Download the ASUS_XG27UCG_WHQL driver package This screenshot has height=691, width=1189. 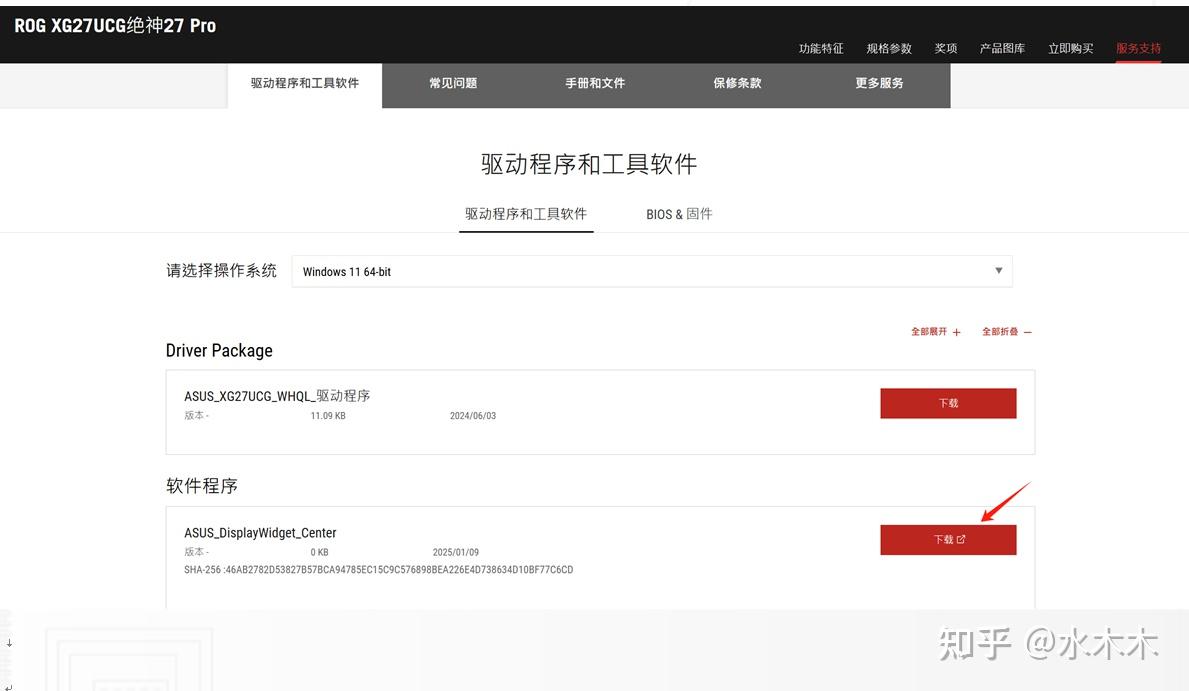(x=948, y=403)
